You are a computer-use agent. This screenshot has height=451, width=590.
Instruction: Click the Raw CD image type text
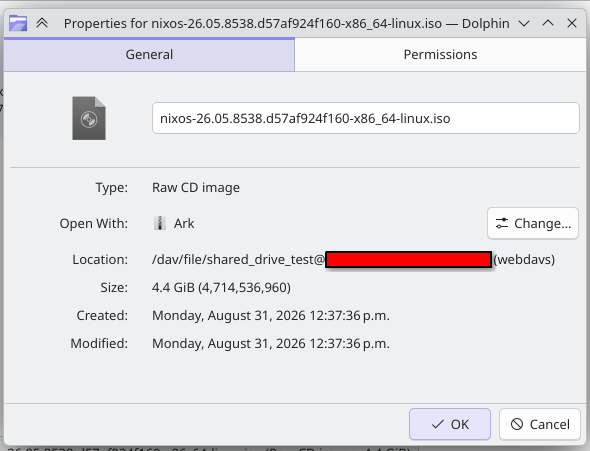[x=196, y=187]
